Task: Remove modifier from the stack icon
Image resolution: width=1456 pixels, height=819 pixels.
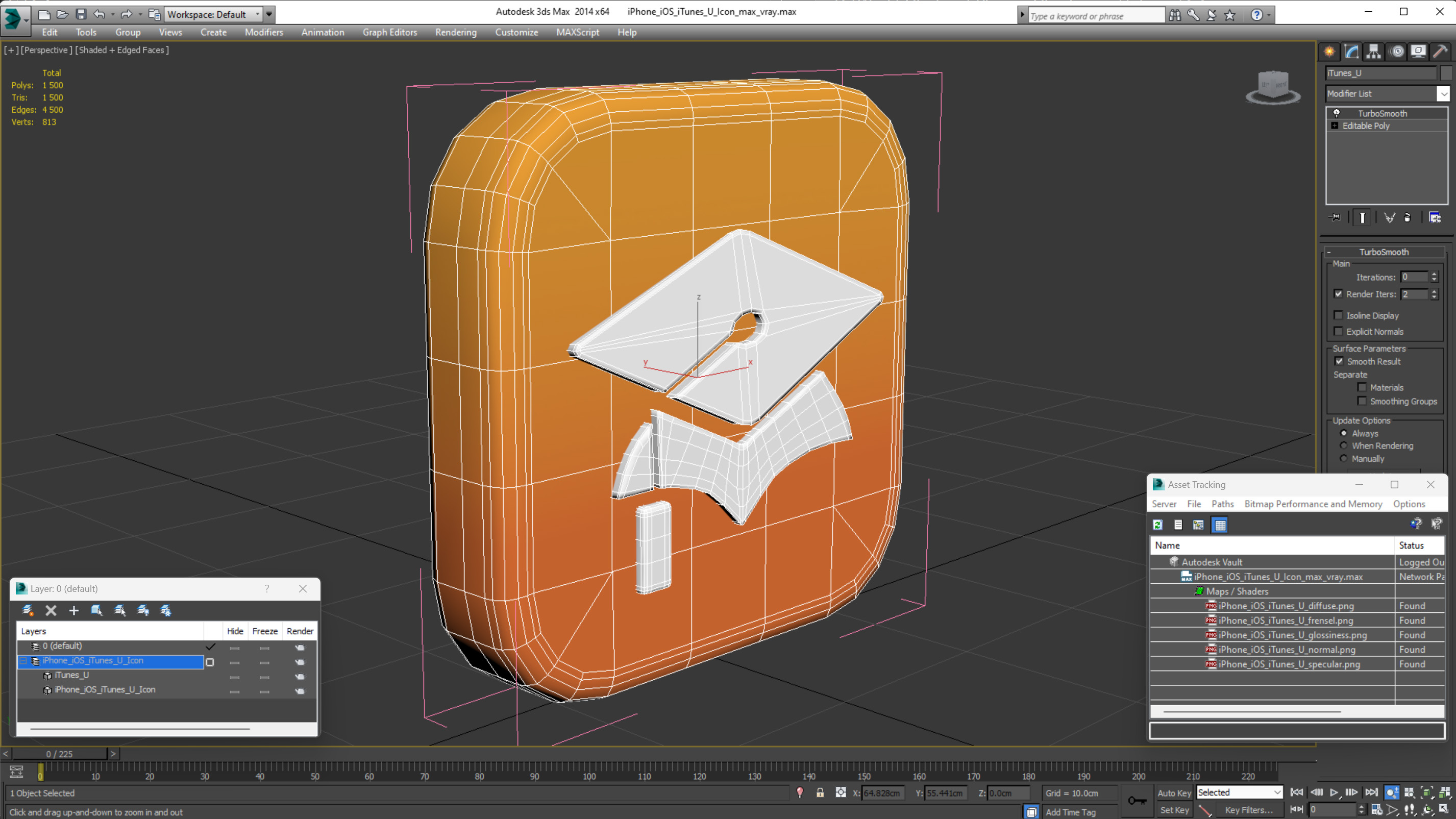Action: pos(1408,217)
